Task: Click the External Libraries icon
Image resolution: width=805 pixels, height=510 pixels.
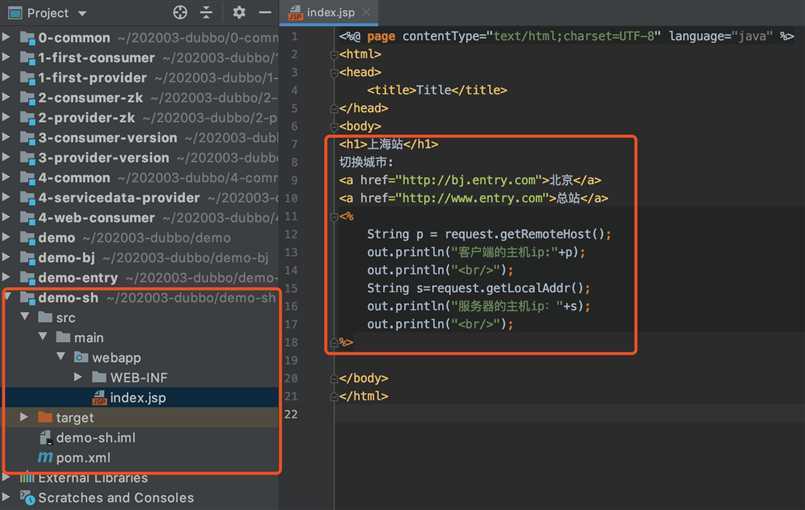Action: point(26,478)
